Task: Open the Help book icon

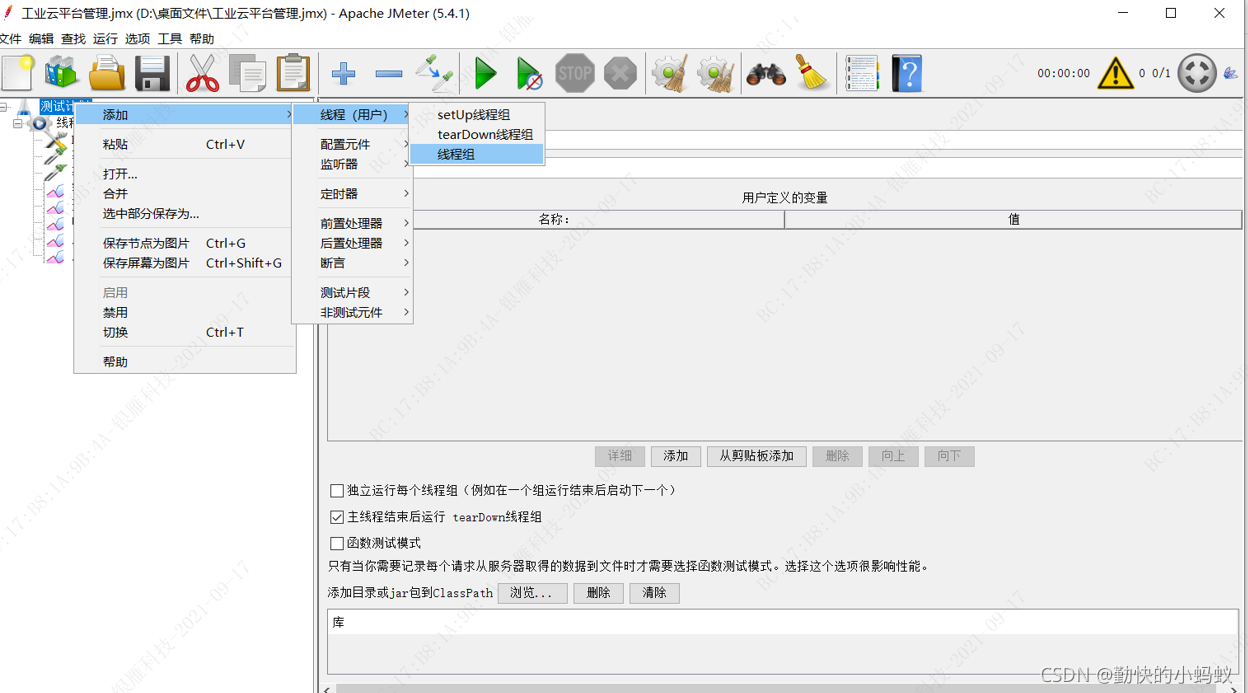Action: tap(906, 73)
